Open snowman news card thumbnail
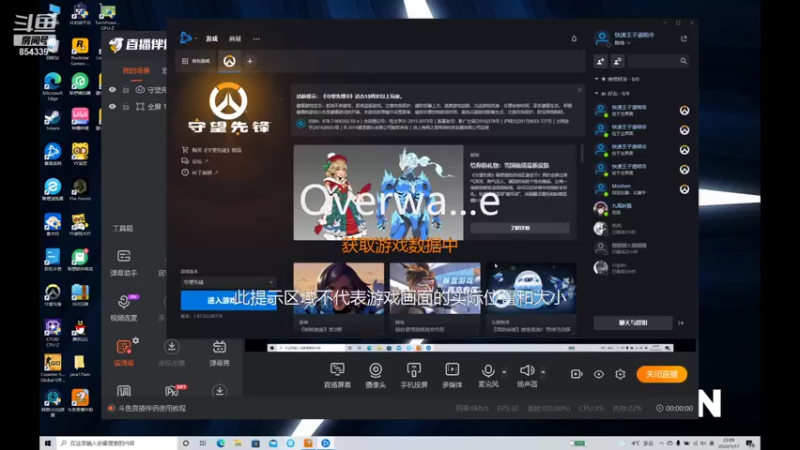This screenshot has width=800, height=450. click(531, 288)
